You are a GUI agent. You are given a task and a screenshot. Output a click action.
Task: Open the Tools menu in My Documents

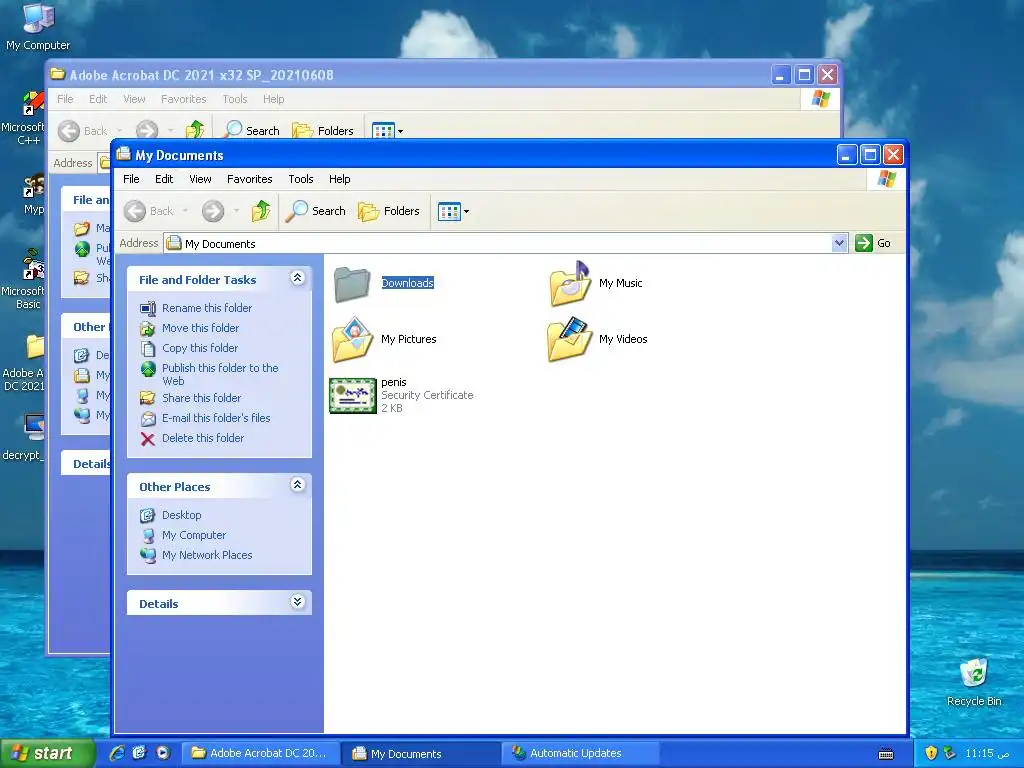coord(301,179)
